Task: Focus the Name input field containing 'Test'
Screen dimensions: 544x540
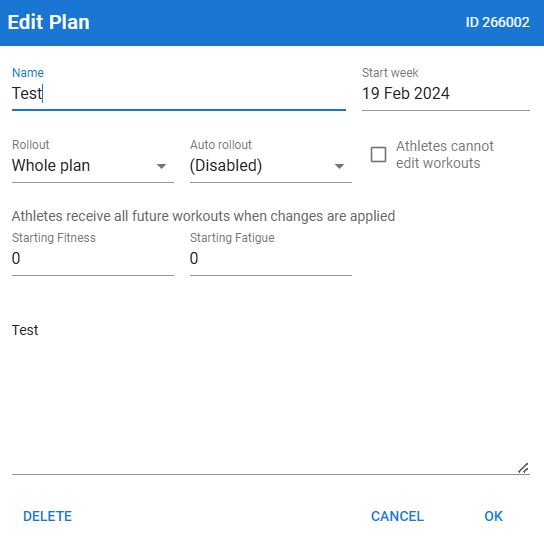Action: point(179,94)
